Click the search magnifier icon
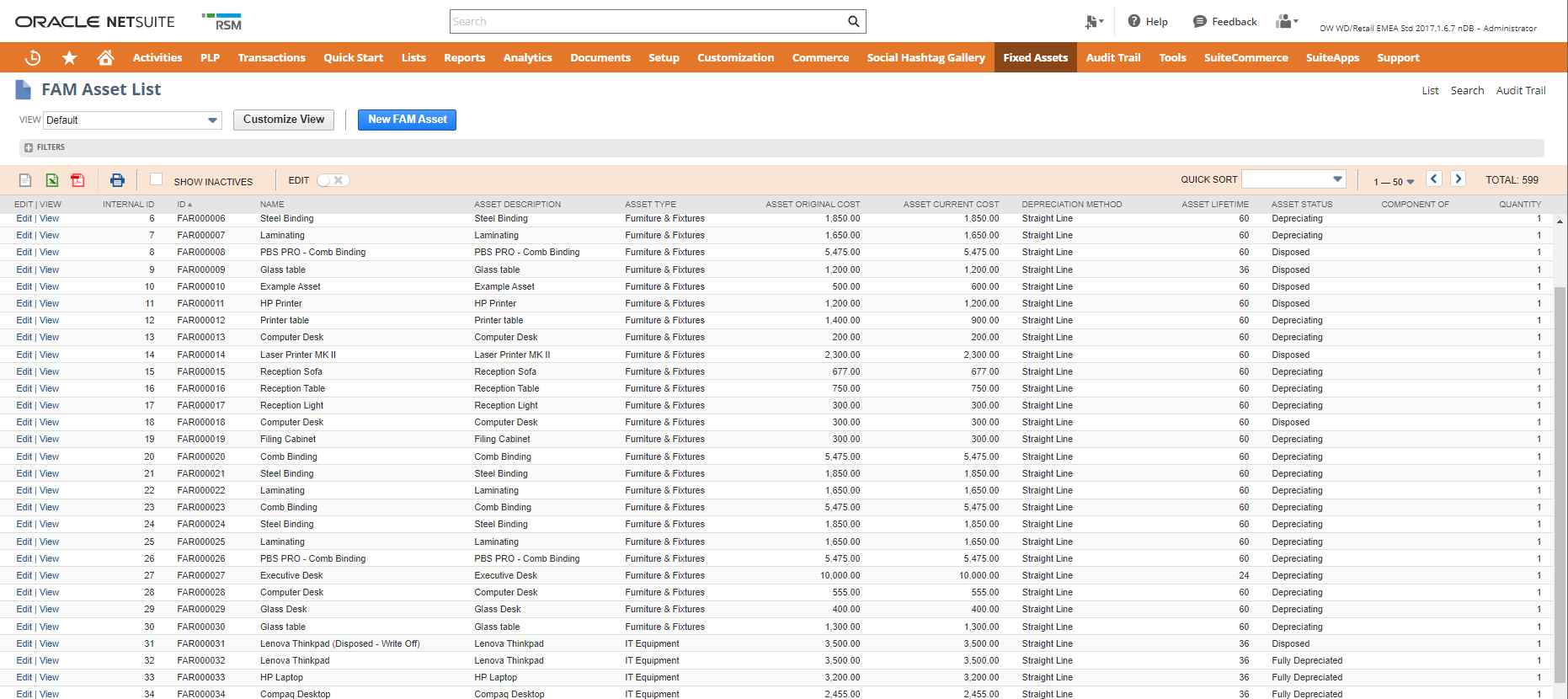1568x699 pixels. tap(853, 22)
